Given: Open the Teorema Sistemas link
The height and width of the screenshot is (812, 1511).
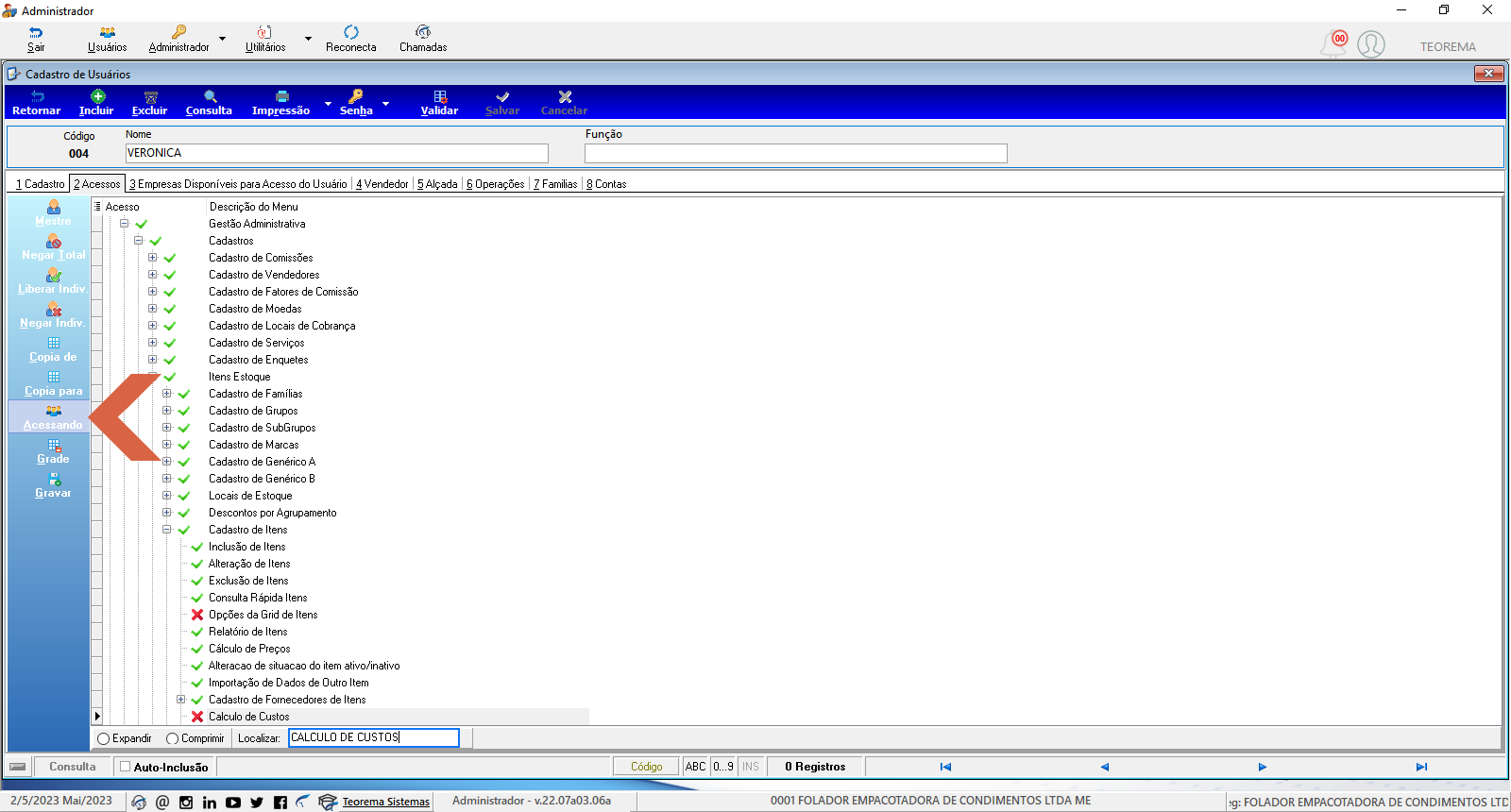Looking at the screenshot, I should (385, 802).
